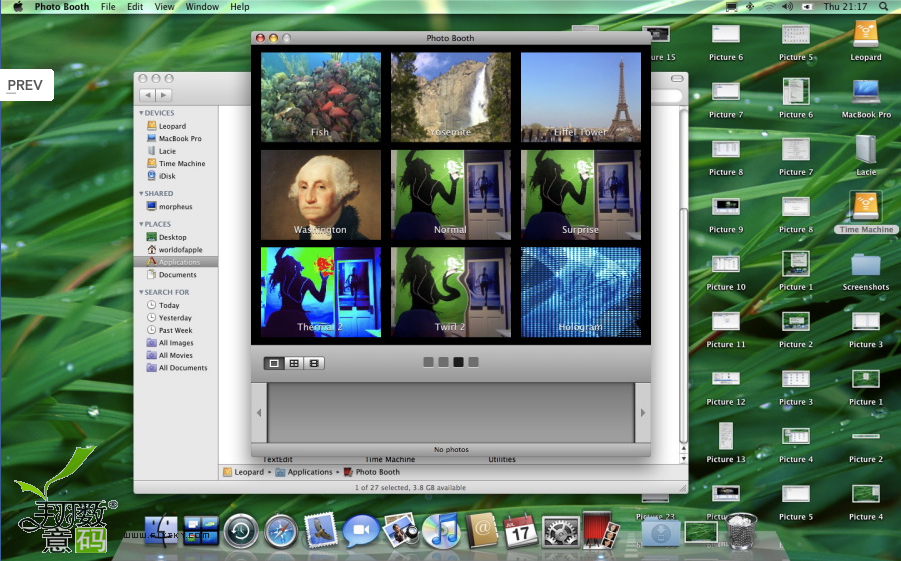This screenshot has height=561, width=901.
Task: Apply the Thermal 2 effect
Action: pos(321,292)
